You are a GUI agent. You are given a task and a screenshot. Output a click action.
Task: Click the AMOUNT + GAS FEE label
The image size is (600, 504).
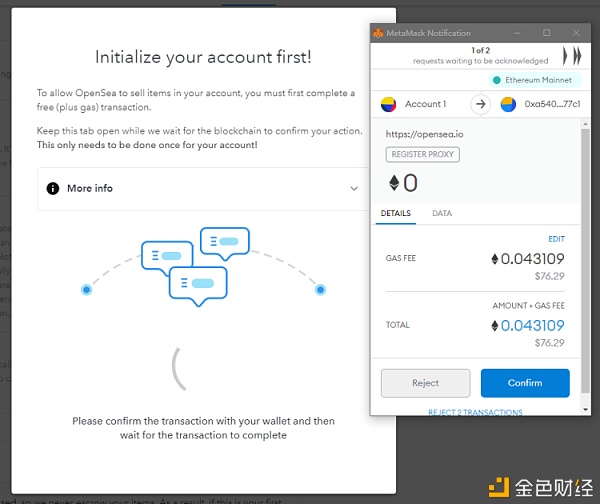pos(528,306)
